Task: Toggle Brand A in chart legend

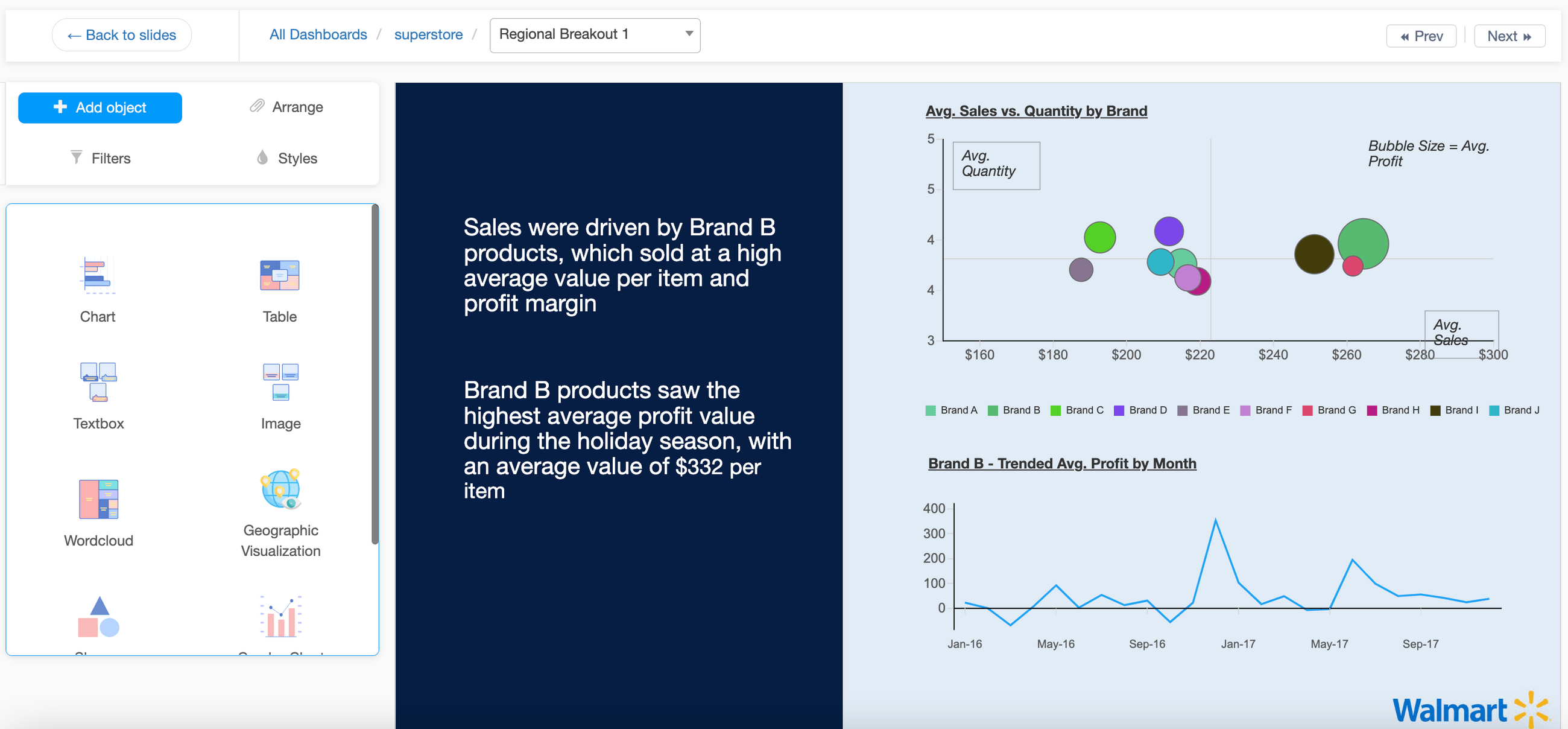Action: tap(952, 410)
